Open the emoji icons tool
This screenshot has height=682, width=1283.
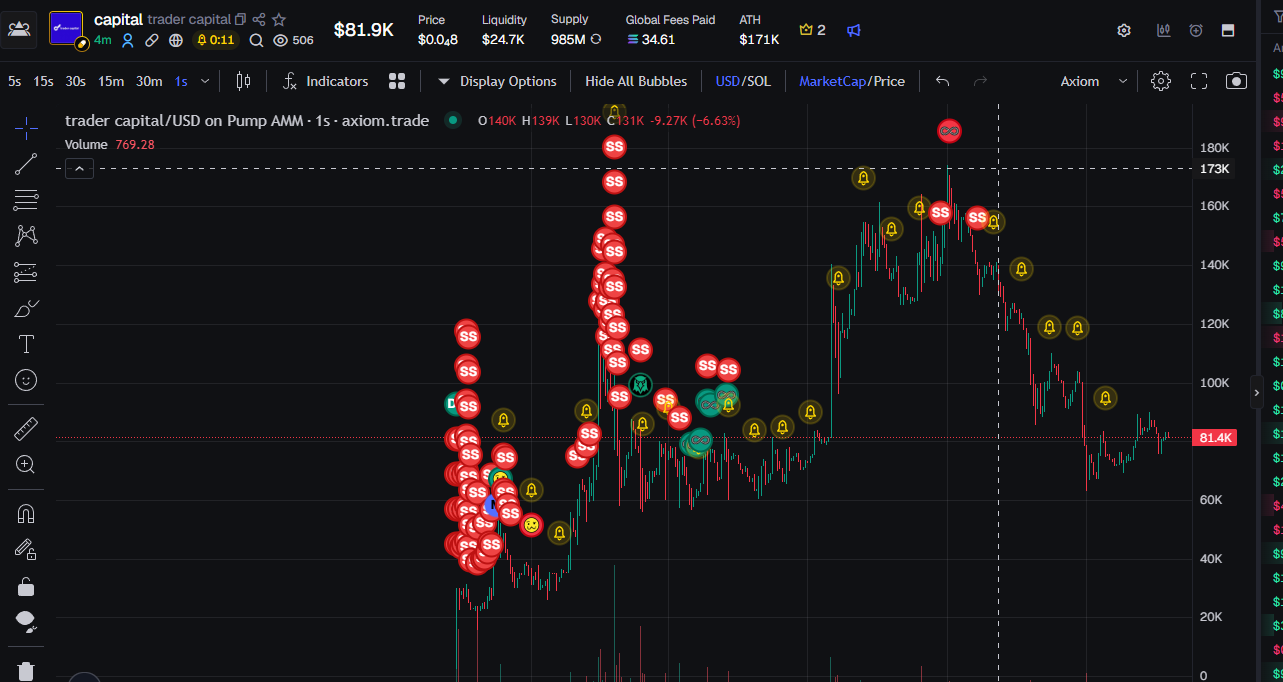point(26,380)
